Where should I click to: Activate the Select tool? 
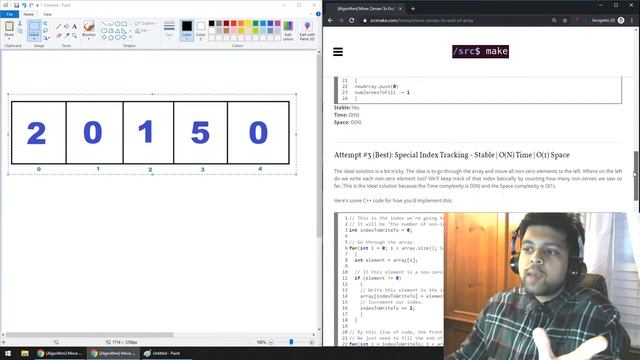(34, 27)
